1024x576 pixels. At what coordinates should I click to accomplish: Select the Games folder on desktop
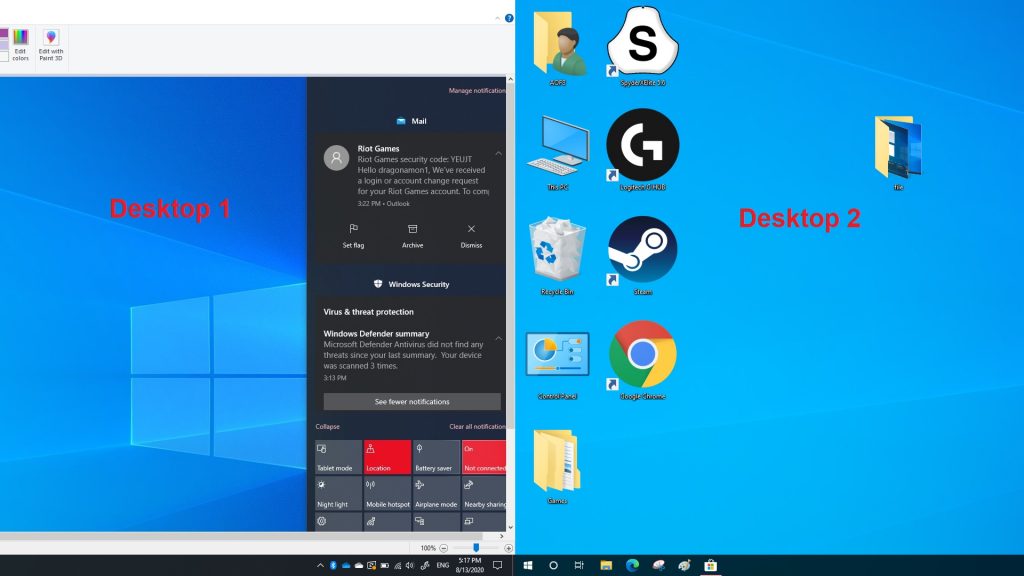point(557,466)
